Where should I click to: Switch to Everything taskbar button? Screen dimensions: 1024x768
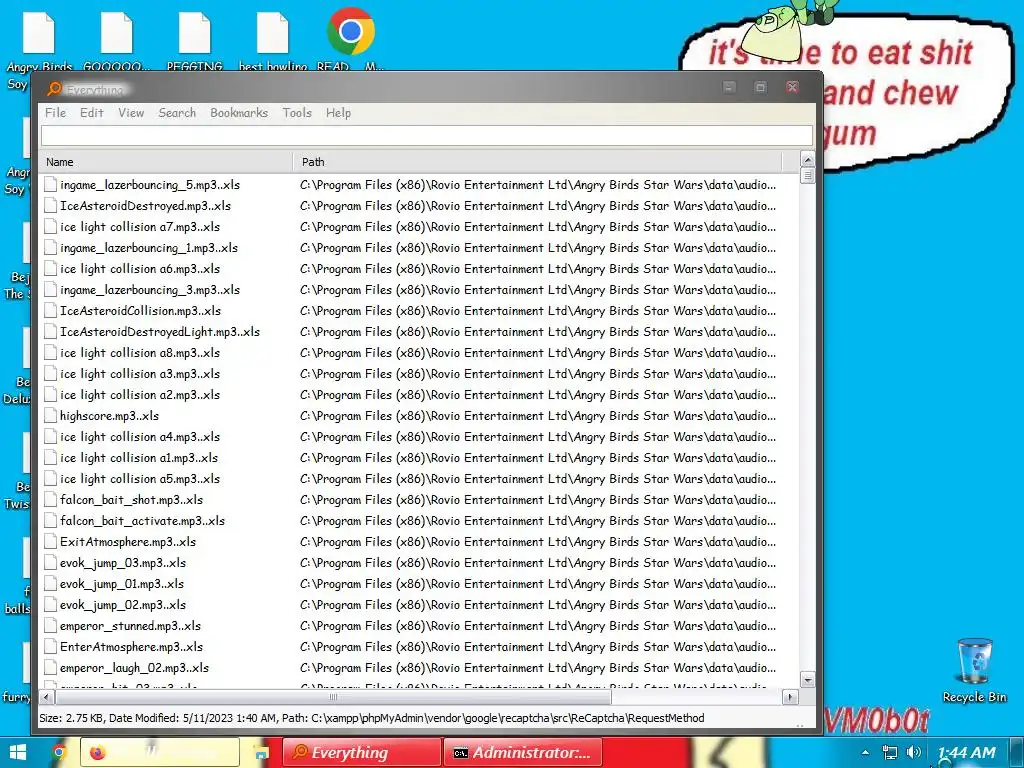(362, 752)
